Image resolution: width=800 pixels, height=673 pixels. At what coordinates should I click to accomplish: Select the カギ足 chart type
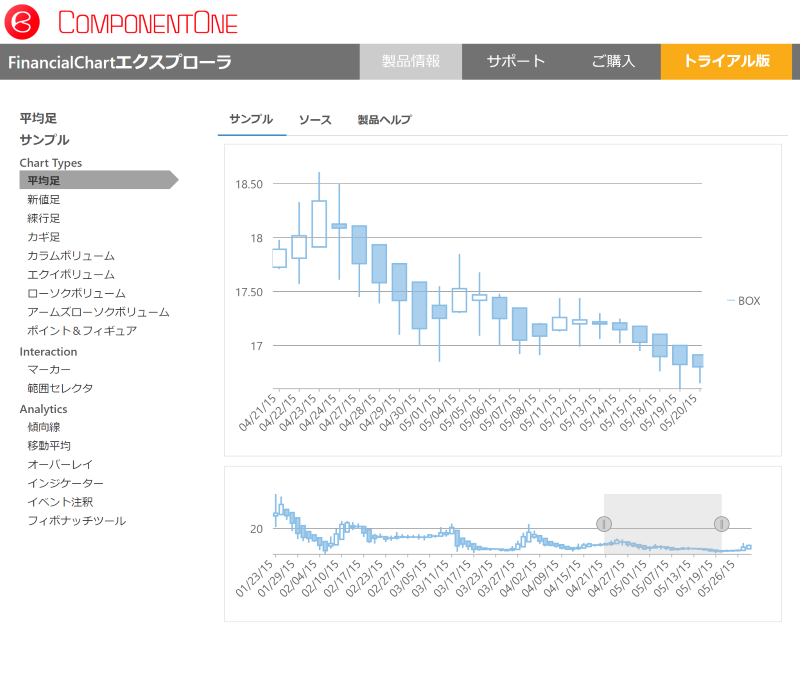click(44, 237)
